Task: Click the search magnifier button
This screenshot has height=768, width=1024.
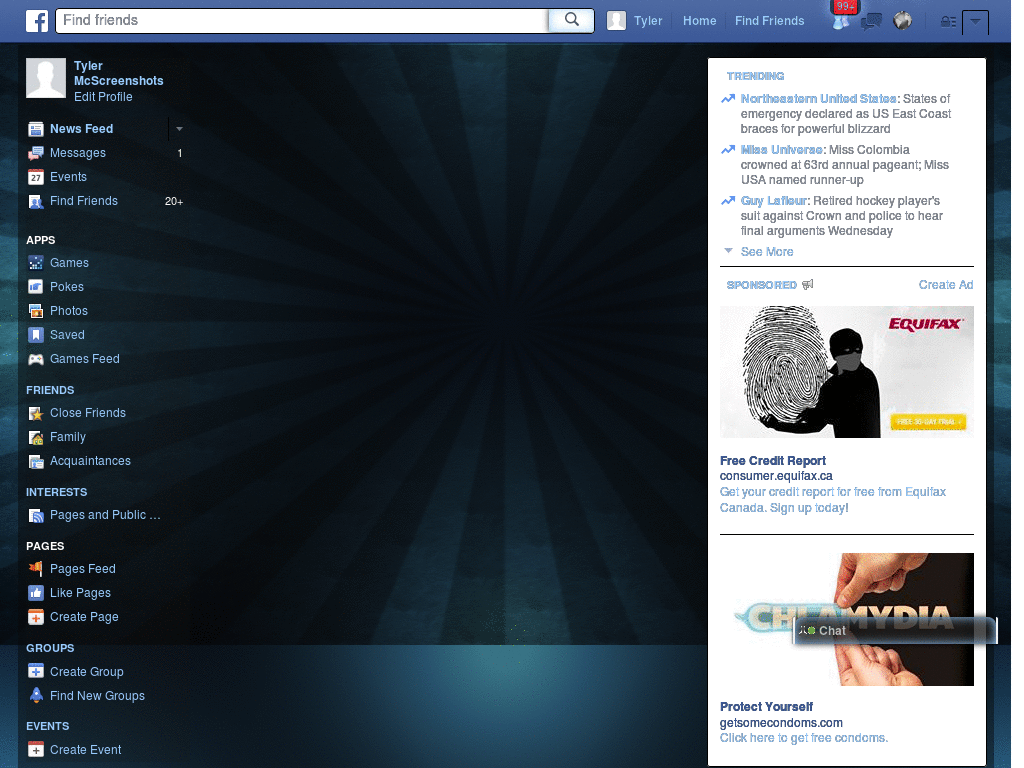Action: pos(571,20)
